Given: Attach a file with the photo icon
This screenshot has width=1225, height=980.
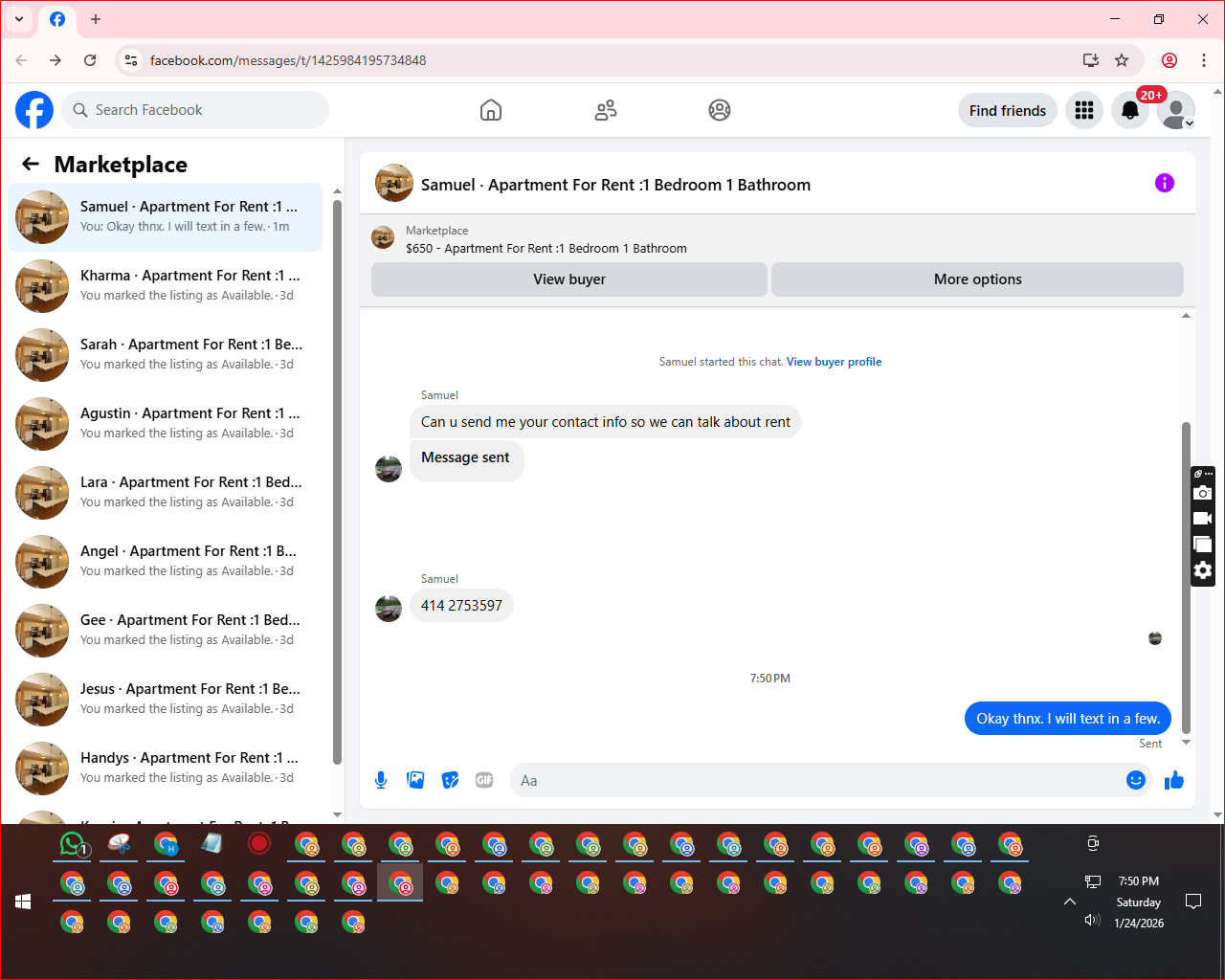Looking at the screenshot, I should (x=415, y=780).
